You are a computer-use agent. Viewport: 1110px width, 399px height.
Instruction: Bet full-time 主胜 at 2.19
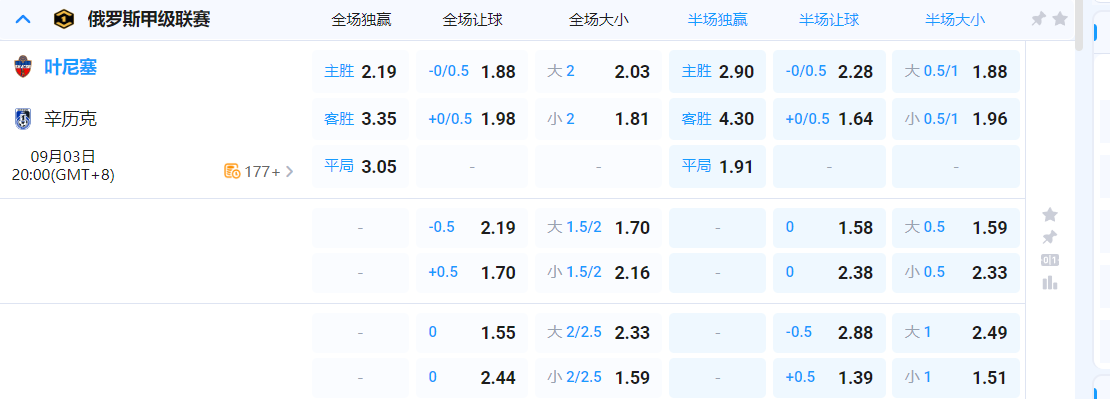(x=360, y=71)
